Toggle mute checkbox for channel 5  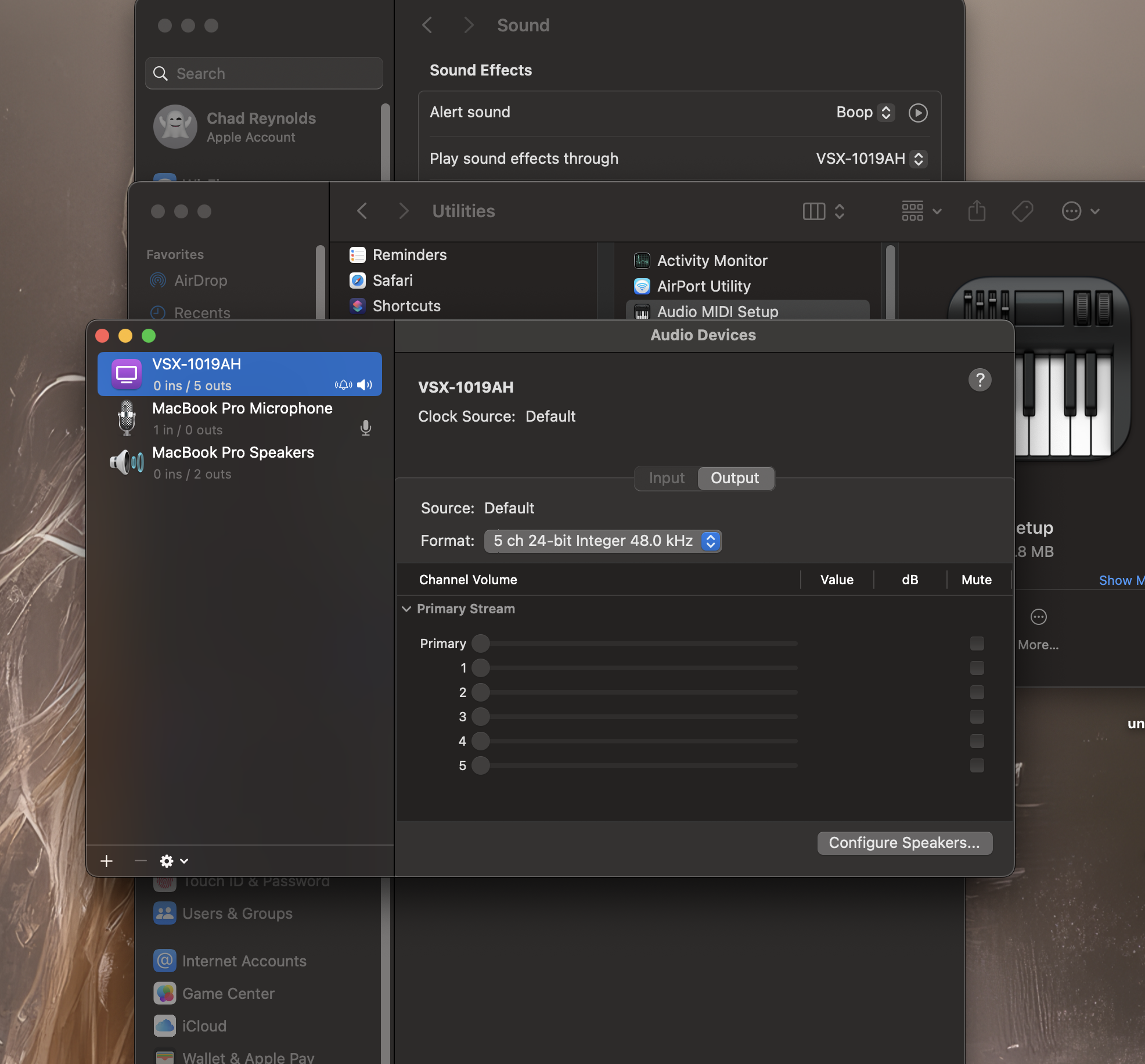(977, 765)
